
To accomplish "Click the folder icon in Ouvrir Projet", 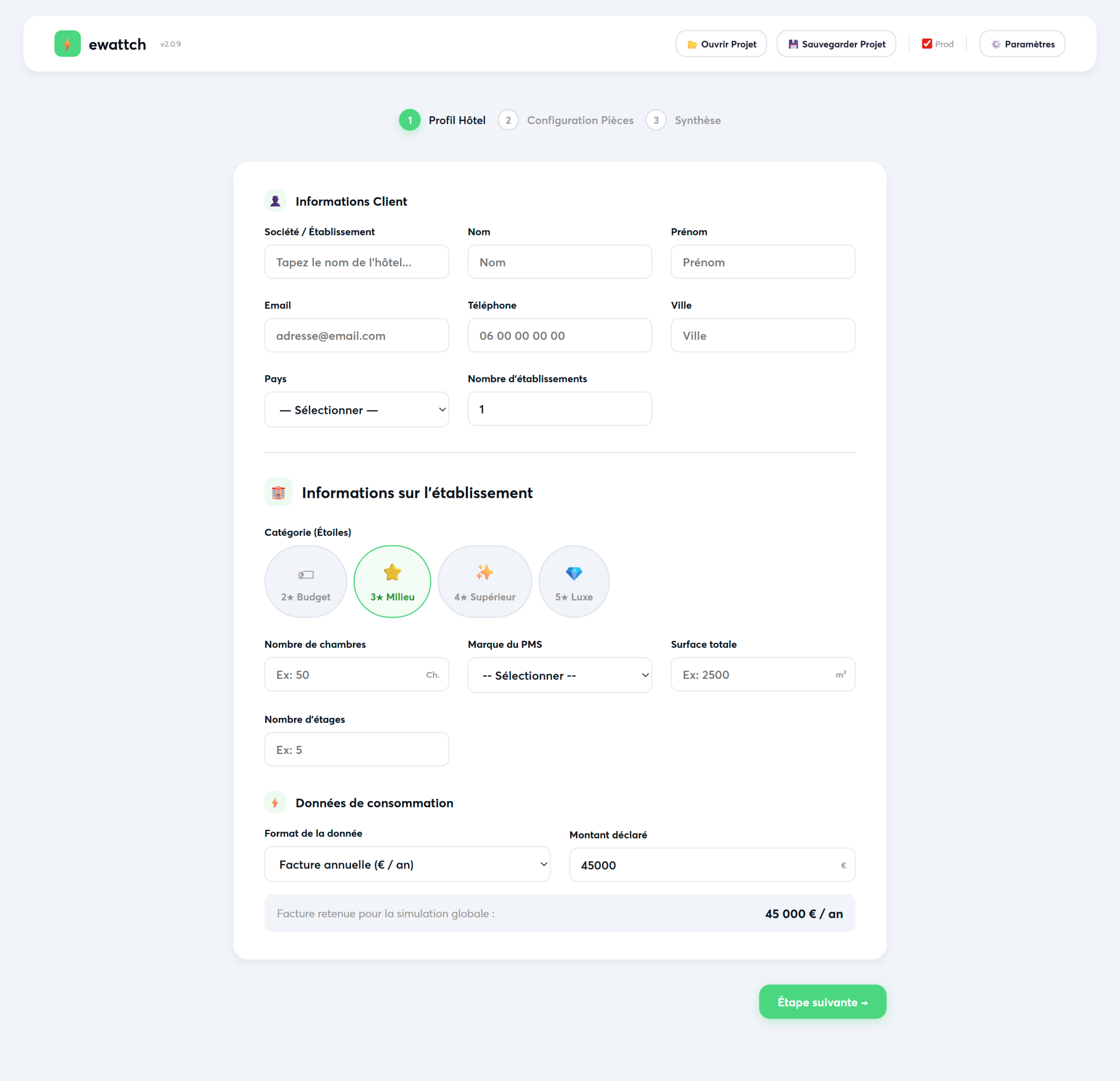I will [x=691, y=45].
